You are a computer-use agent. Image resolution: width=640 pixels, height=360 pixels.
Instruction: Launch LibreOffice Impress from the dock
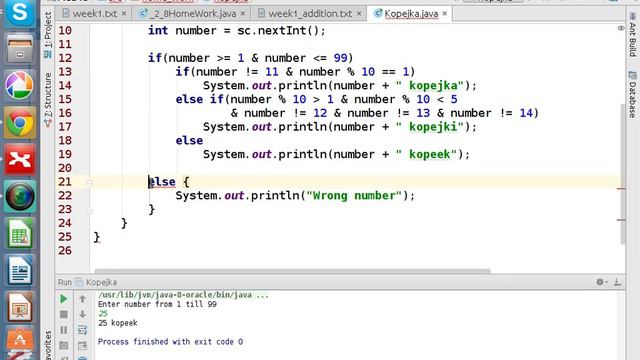pos(19,307)
